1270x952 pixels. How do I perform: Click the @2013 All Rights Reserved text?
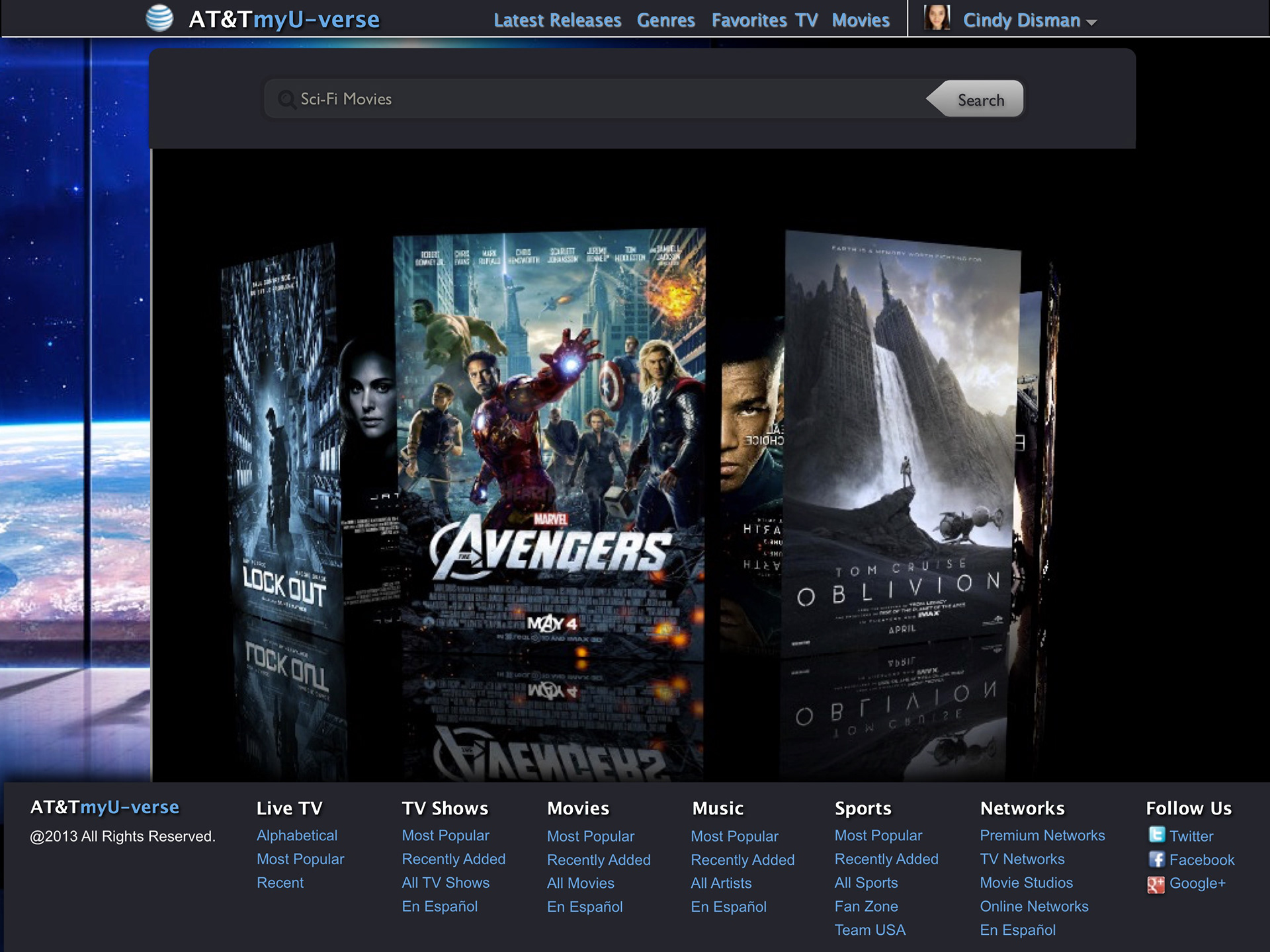[122, 836]
